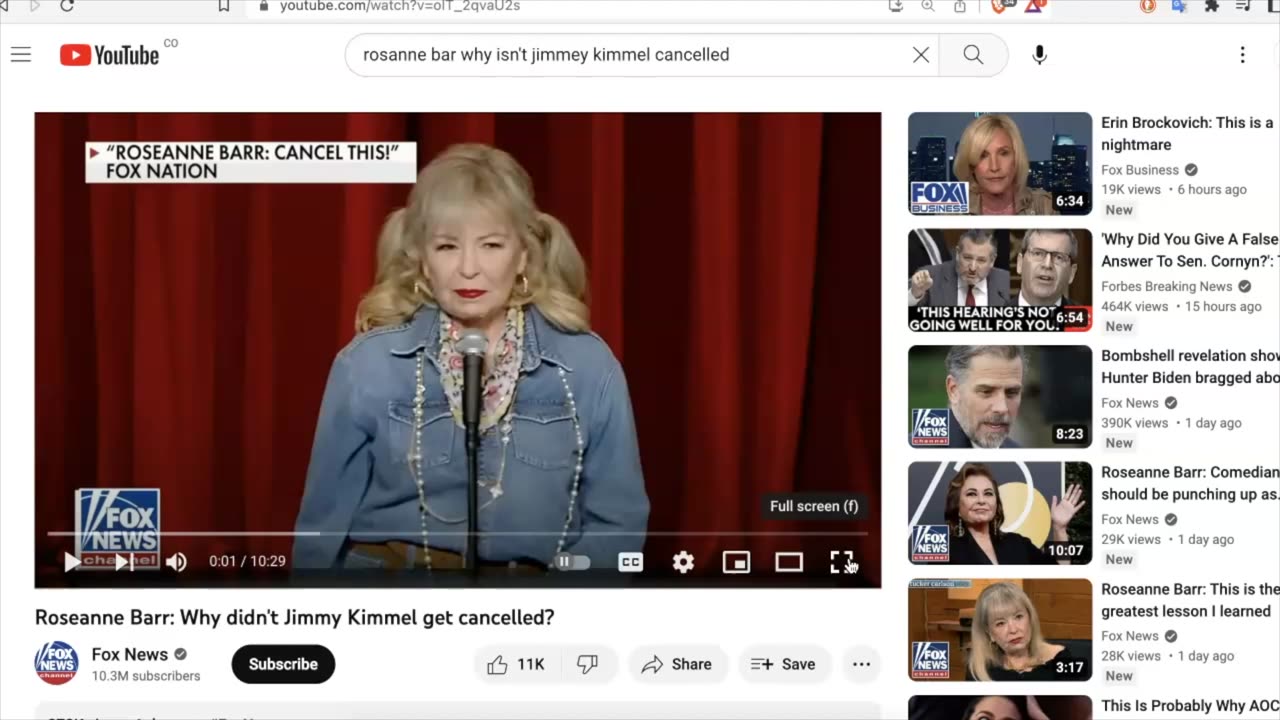Image resolution: width=1280 pixels, height=720 pixels.
Task: Open the 10:07 Roseanne Barr thumbnail
Action: 1000,513
